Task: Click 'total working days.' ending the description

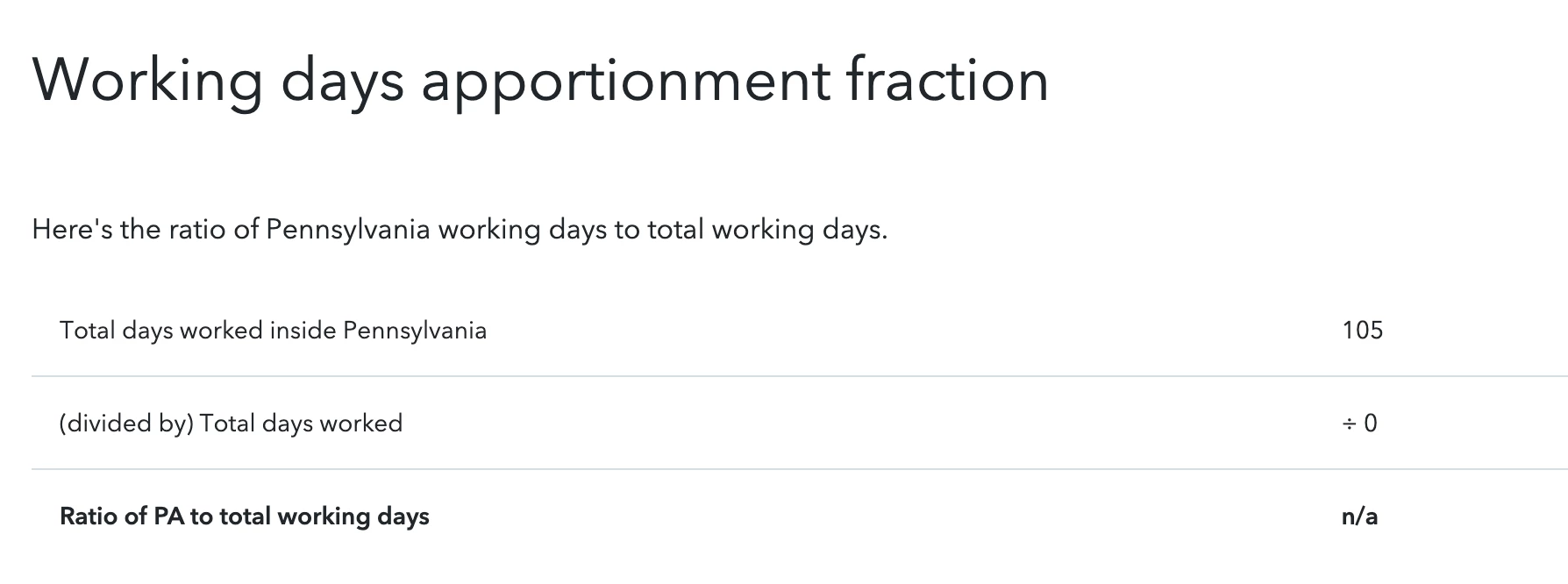Action: click(767, 231)
